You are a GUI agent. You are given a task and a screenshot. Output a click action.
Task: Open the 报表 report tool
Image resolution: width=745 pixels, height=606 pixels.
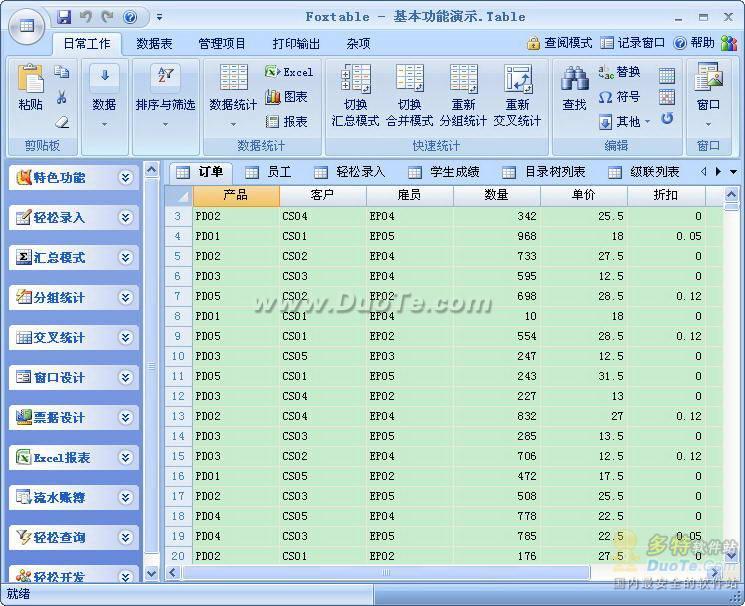[x=286, y=122]
